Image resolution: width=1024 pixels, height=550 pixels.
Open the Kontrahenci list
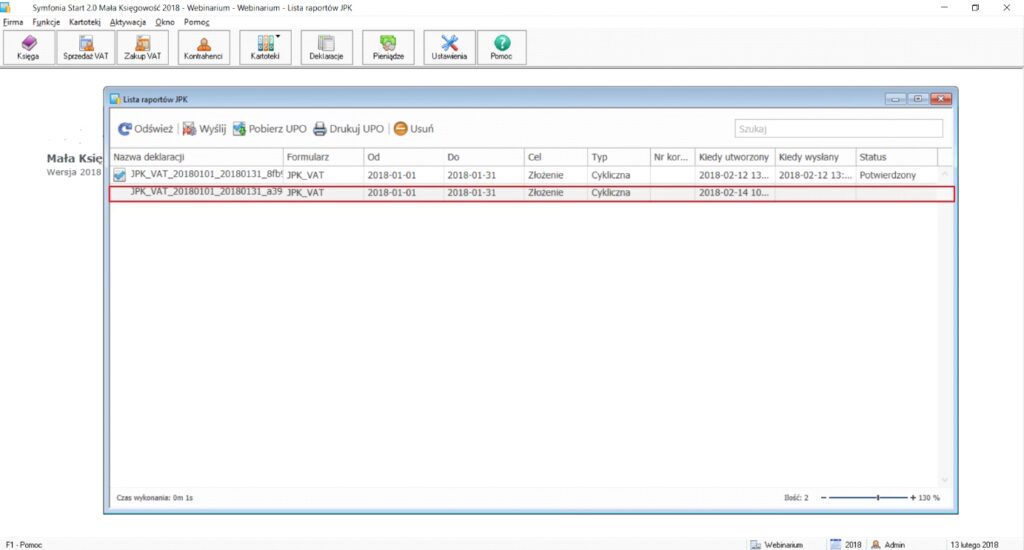coord(204,47)
